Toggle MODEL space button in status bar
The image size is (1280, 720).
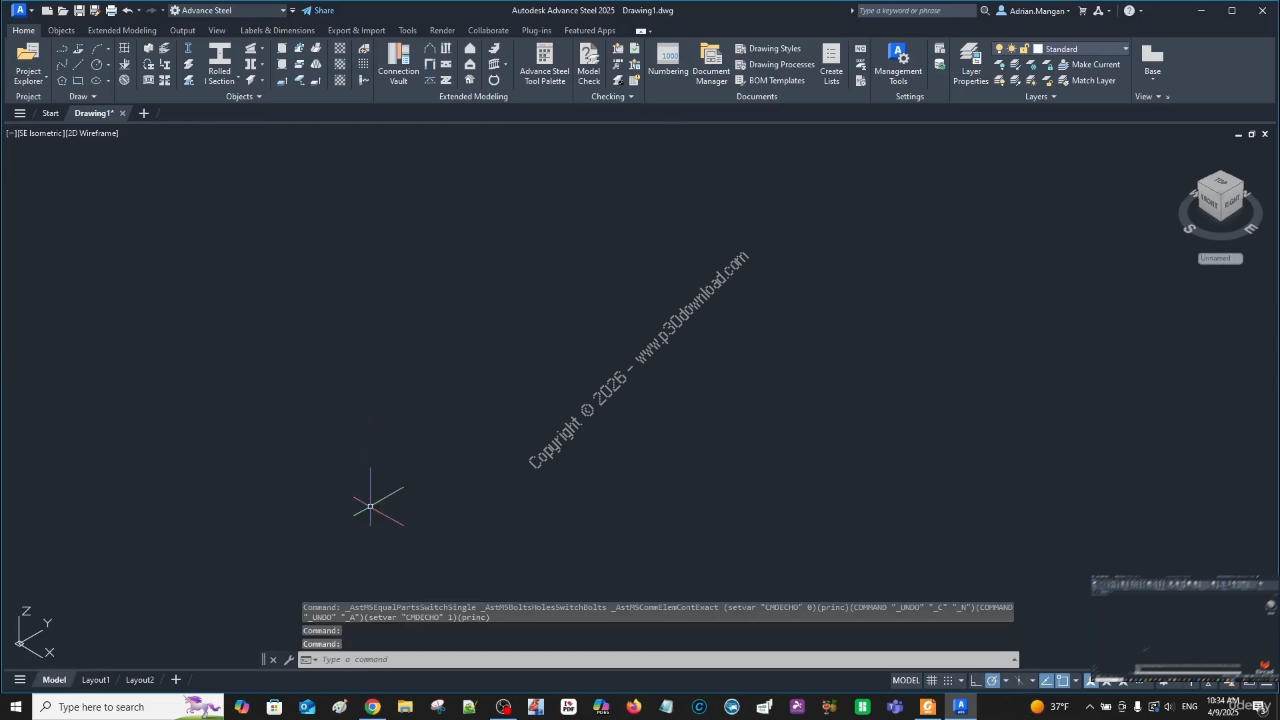point(906,681)
